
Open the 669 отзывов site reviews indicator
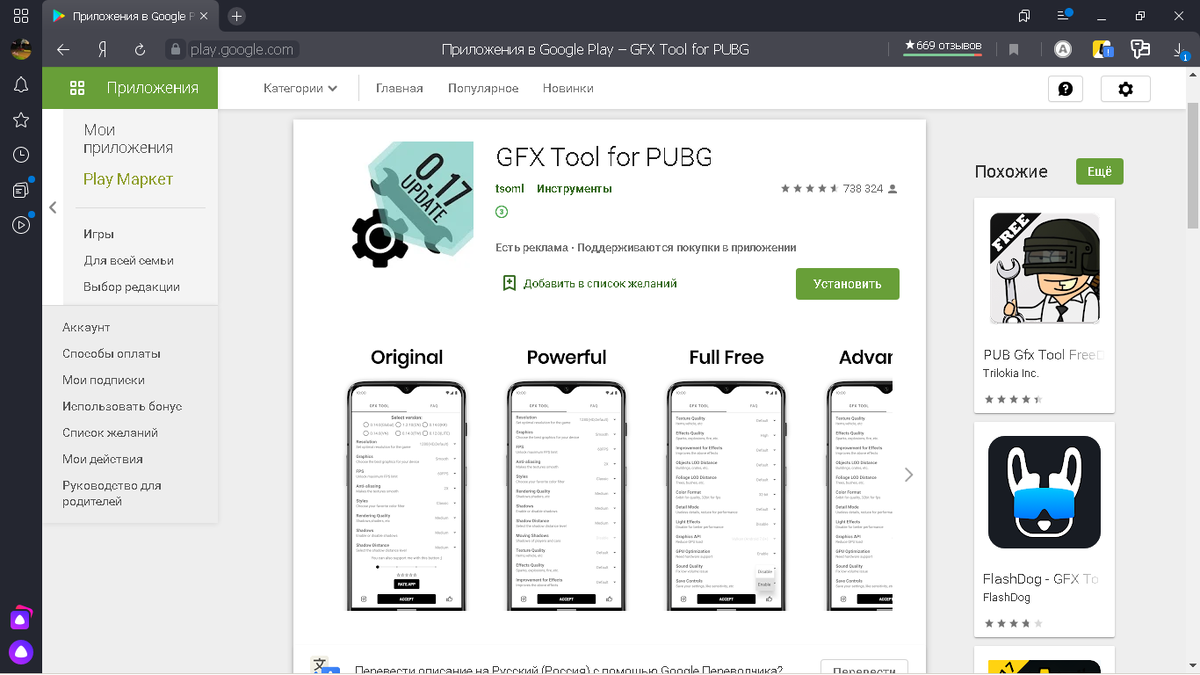943,47
